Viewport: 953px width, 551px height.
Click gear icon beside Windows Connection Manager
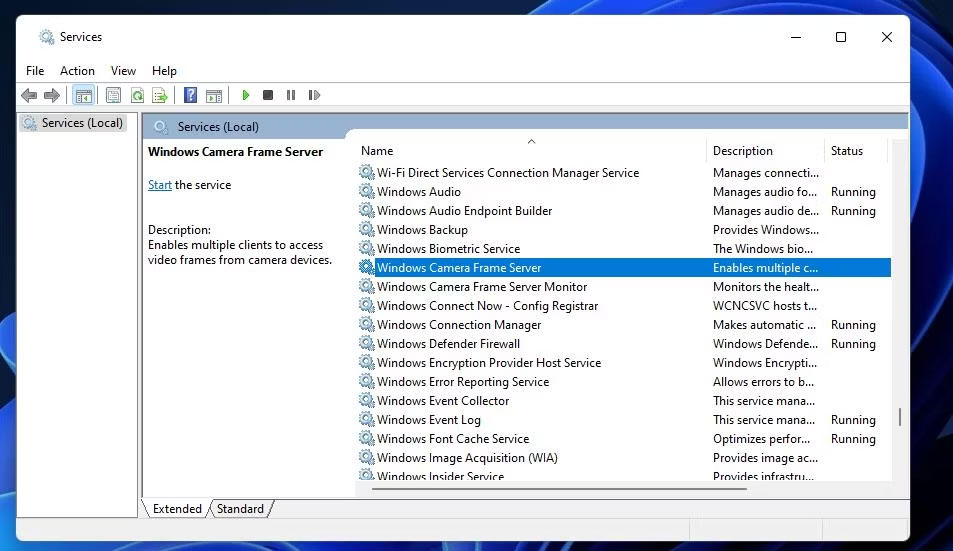tap(366, 324)
